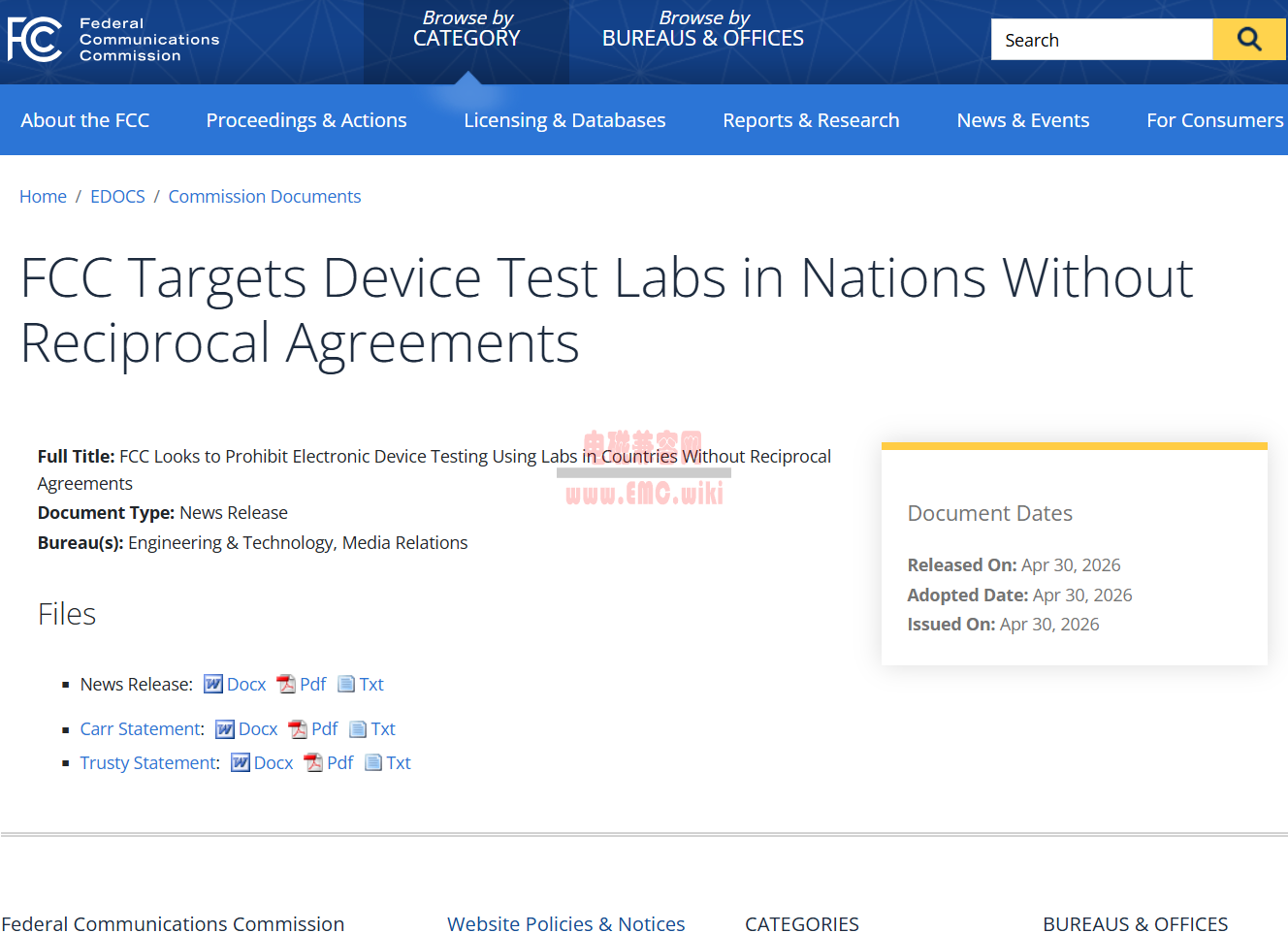The width and height of the screenshot is (1288, 933).
Task: Click the BUREAUS & OFFICES footer heading
Action: (x=1136, y=923)
